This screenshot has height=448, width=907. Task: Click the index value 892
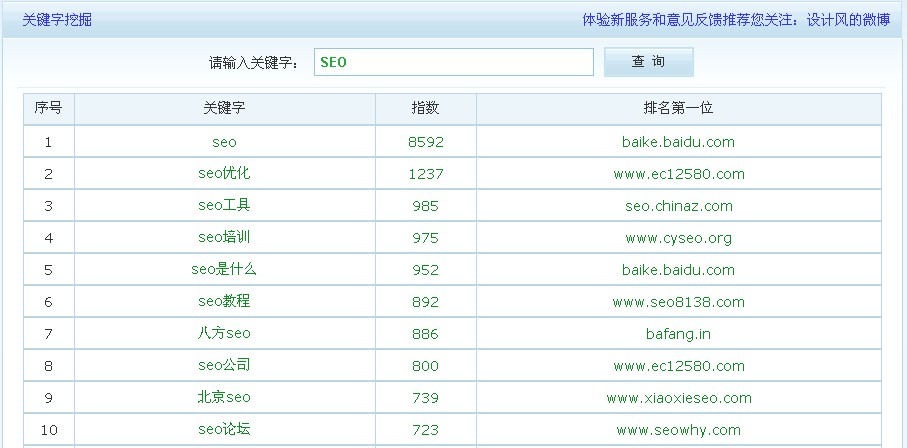pos(426,302)
